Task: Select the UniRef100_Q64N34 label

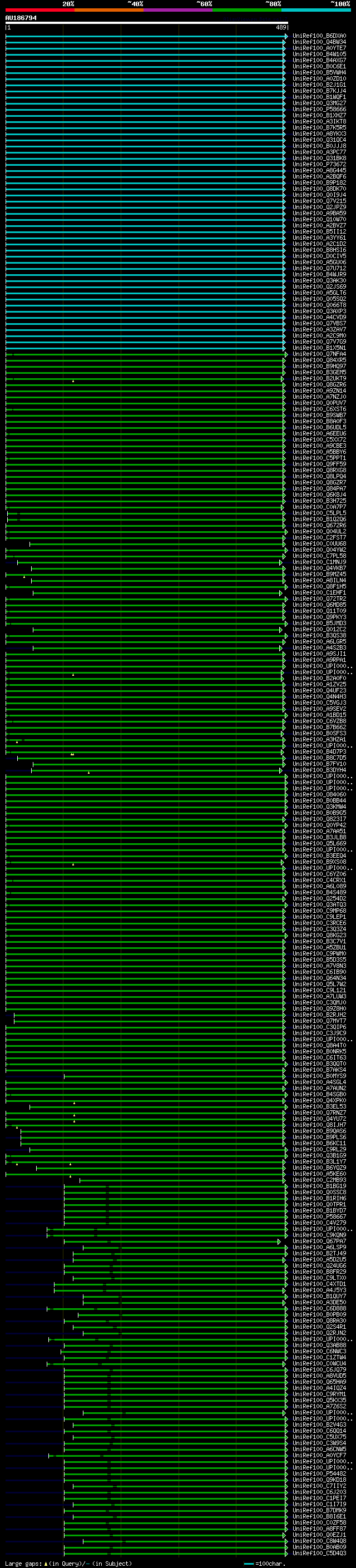Action: [x=319, y=979]
